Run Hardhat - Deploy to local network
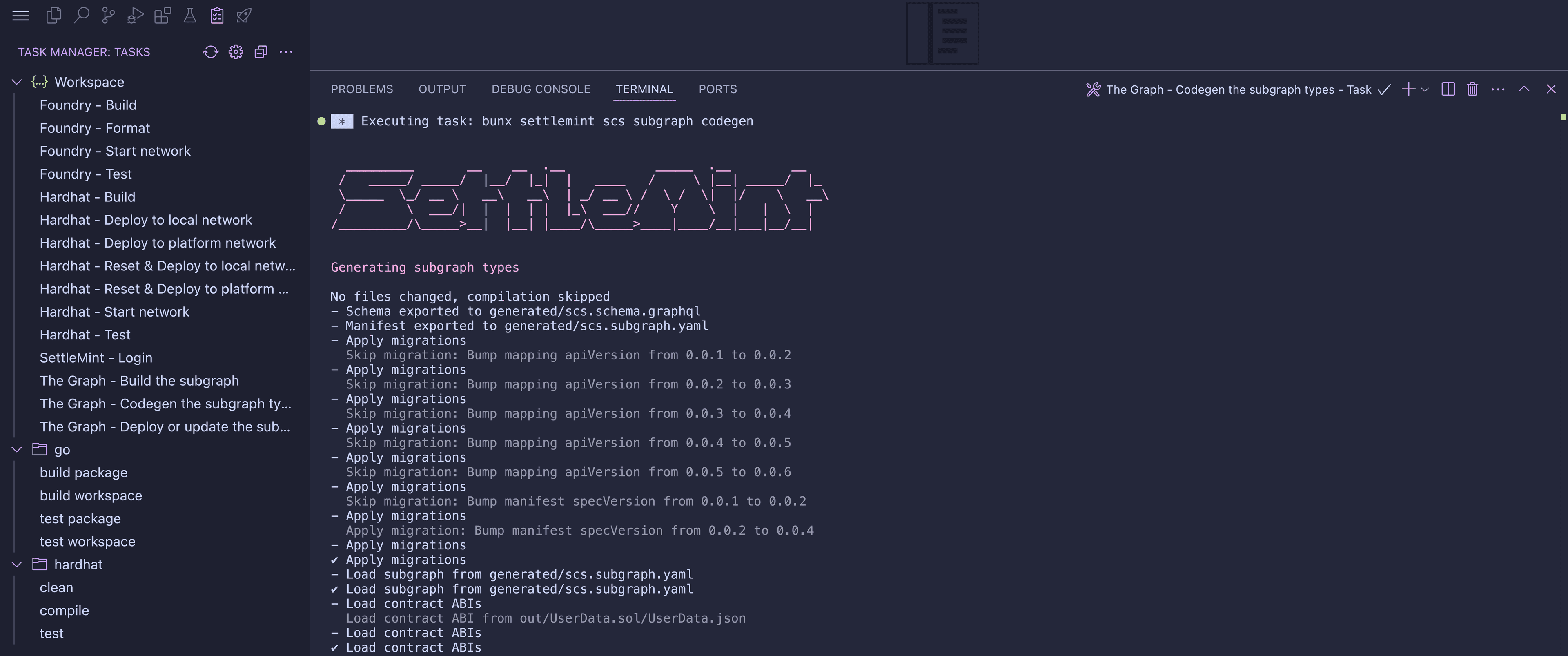1568x656 pixels. coord(145,220)
